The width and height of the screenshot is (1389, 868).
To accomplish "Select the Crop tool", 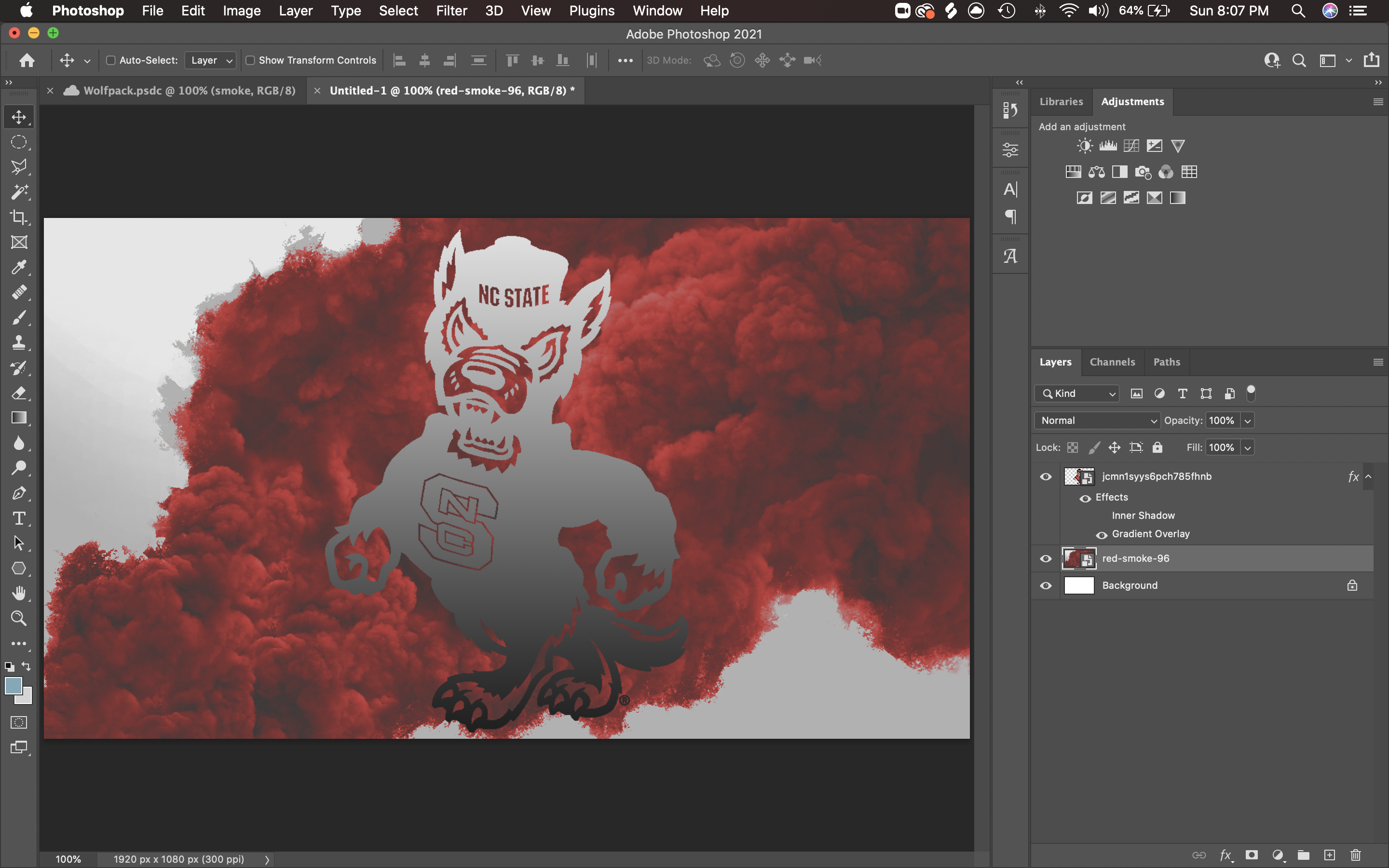I will (19, 217).
